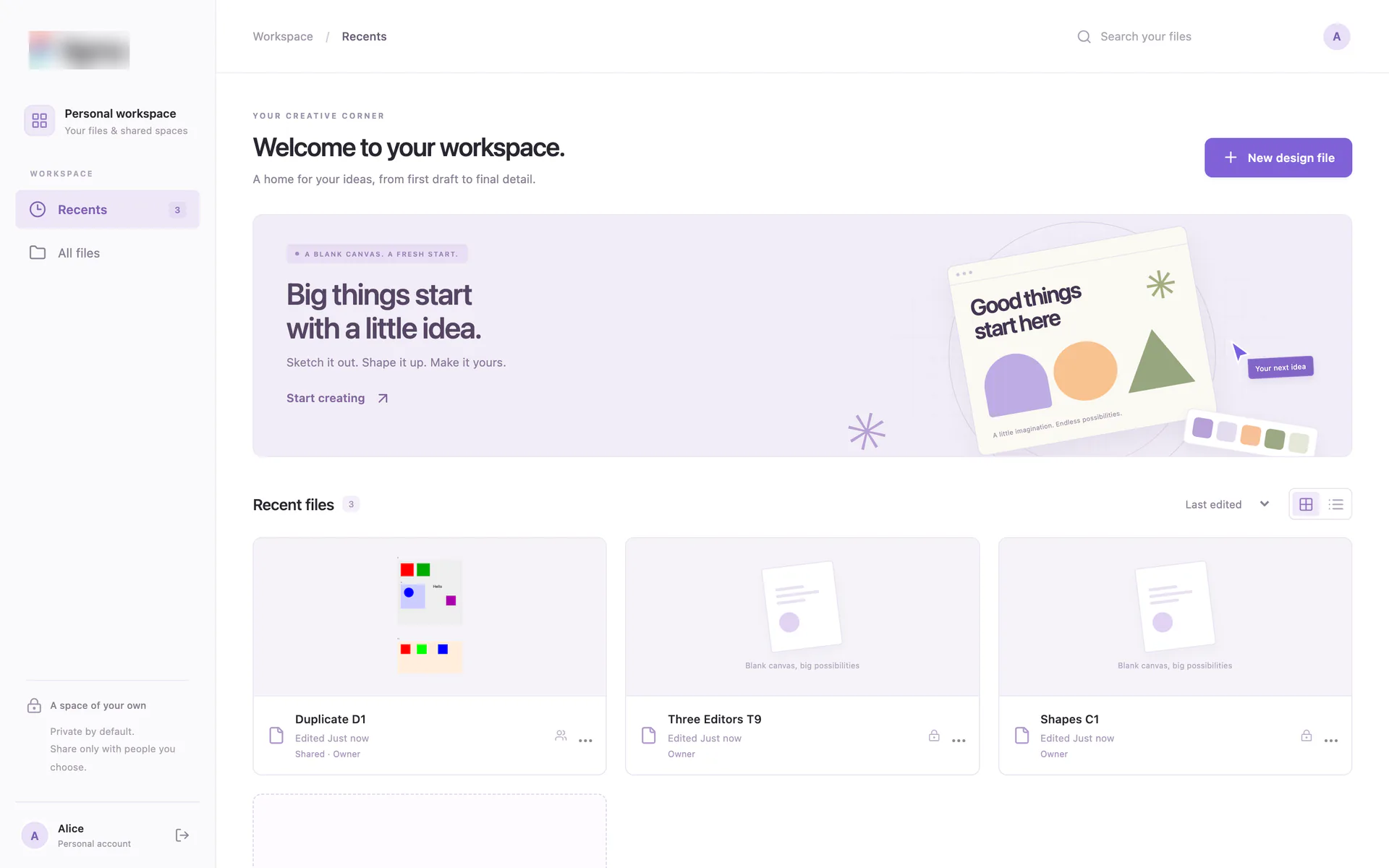Viewport: 1389px width, 868px height.
Task: Open Three Editors T9 thumbnail preview
Action: [802, 617]
